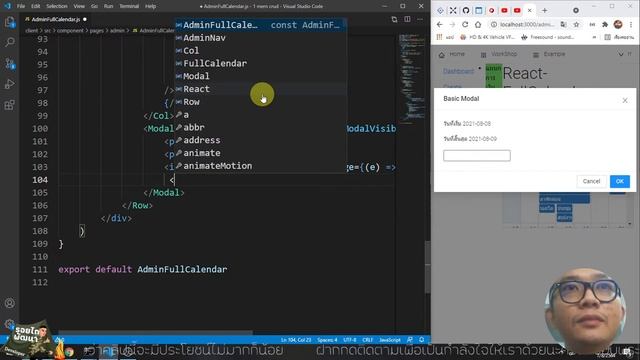Viewport: 640px width, 360px height.
Task: Click the code minimap overview
Action: tap(411, 78)
